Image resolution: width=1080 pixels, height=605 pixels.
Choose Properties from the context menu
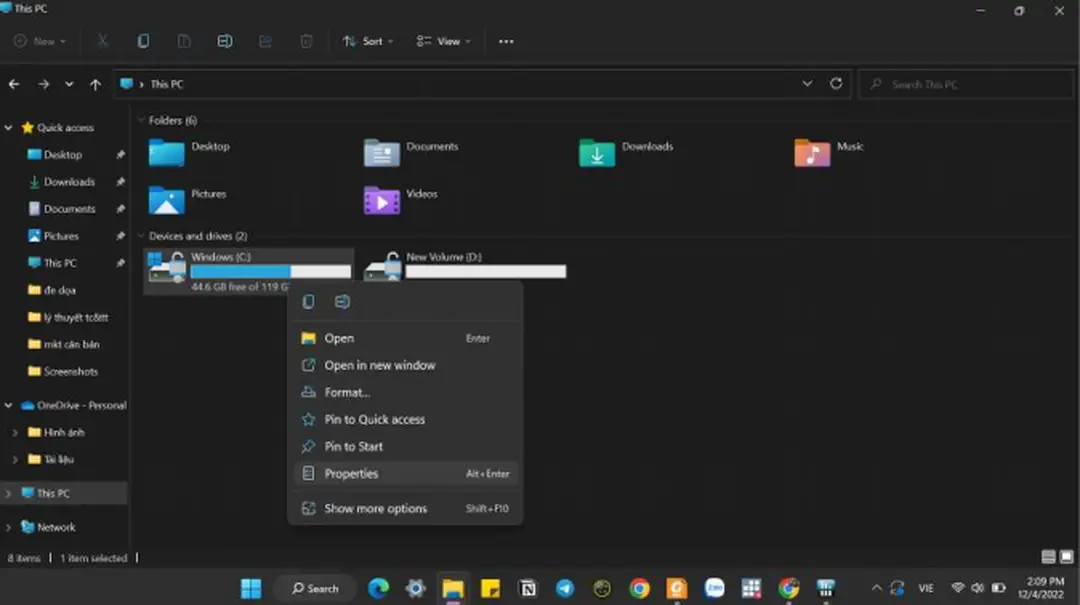351,474
